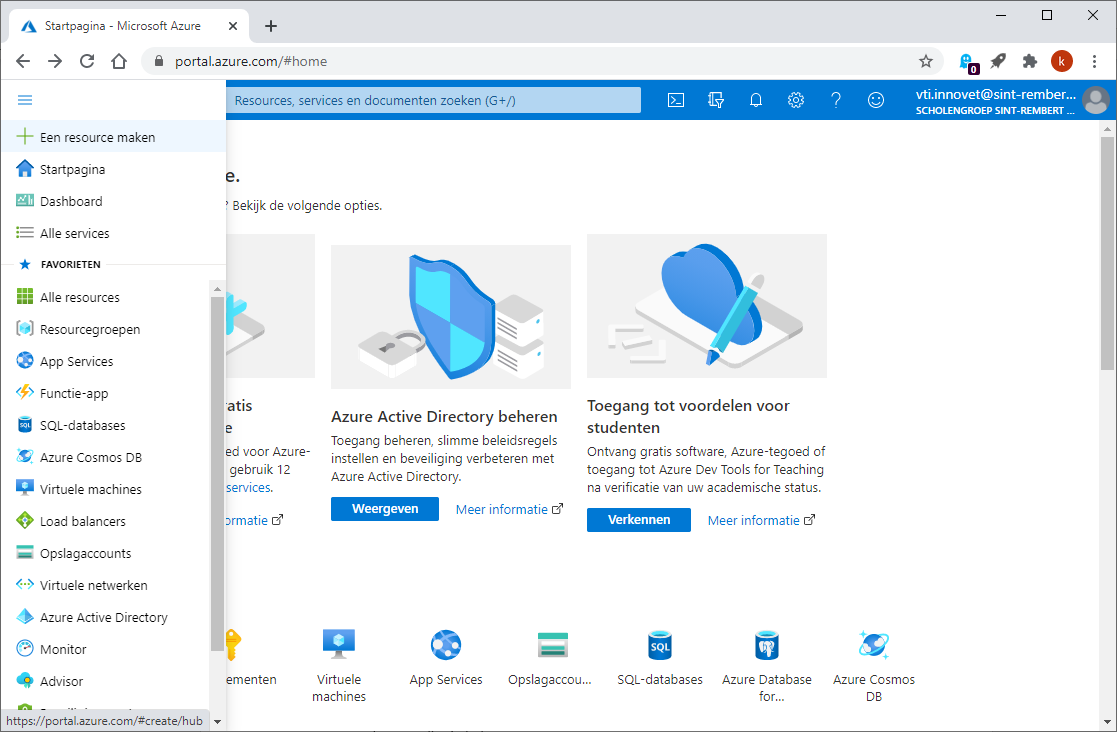Open the Help question mark menu

836,100
